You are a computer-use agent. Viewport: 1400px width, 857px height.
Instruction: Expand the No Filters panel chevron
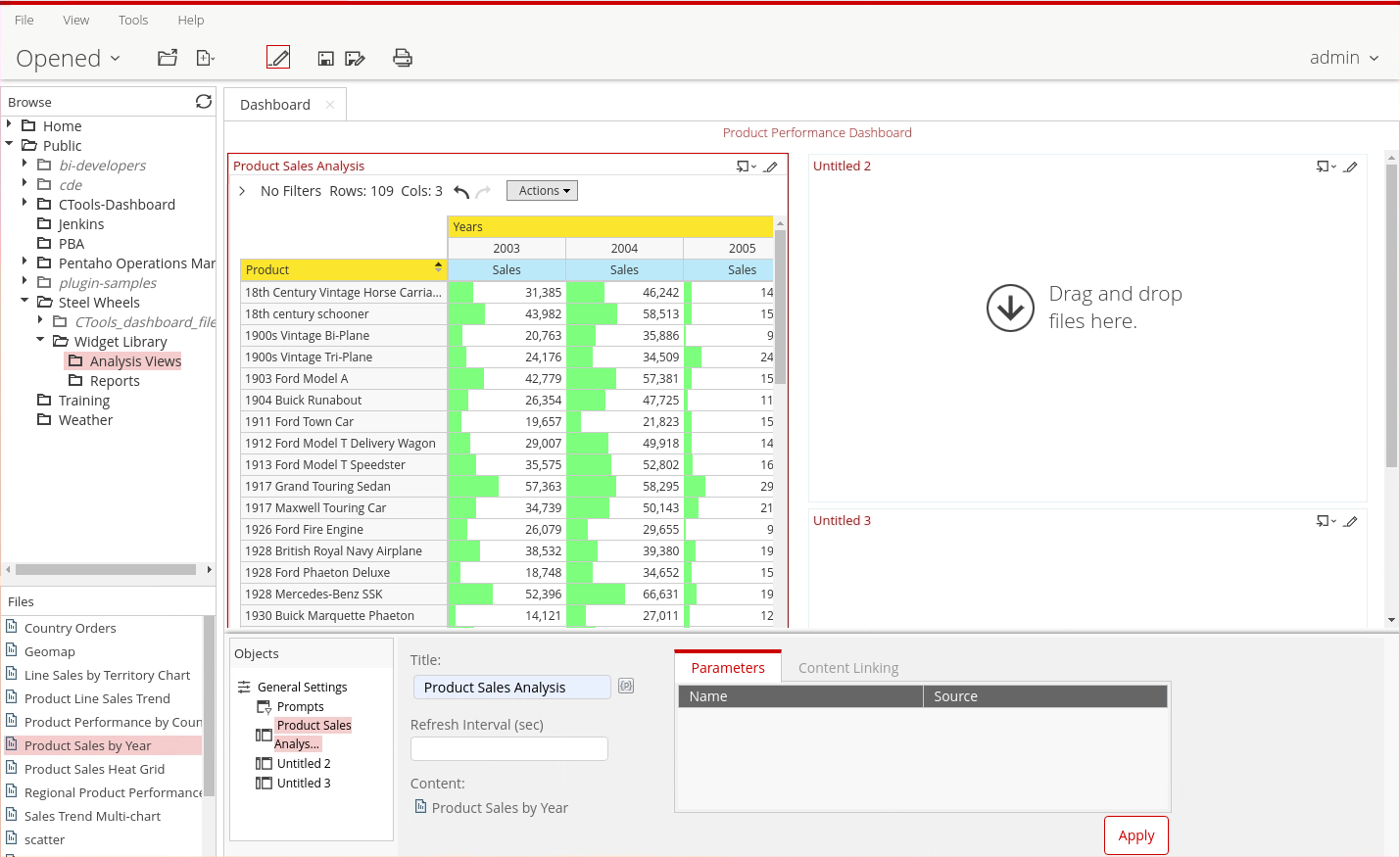coord(242,191)
